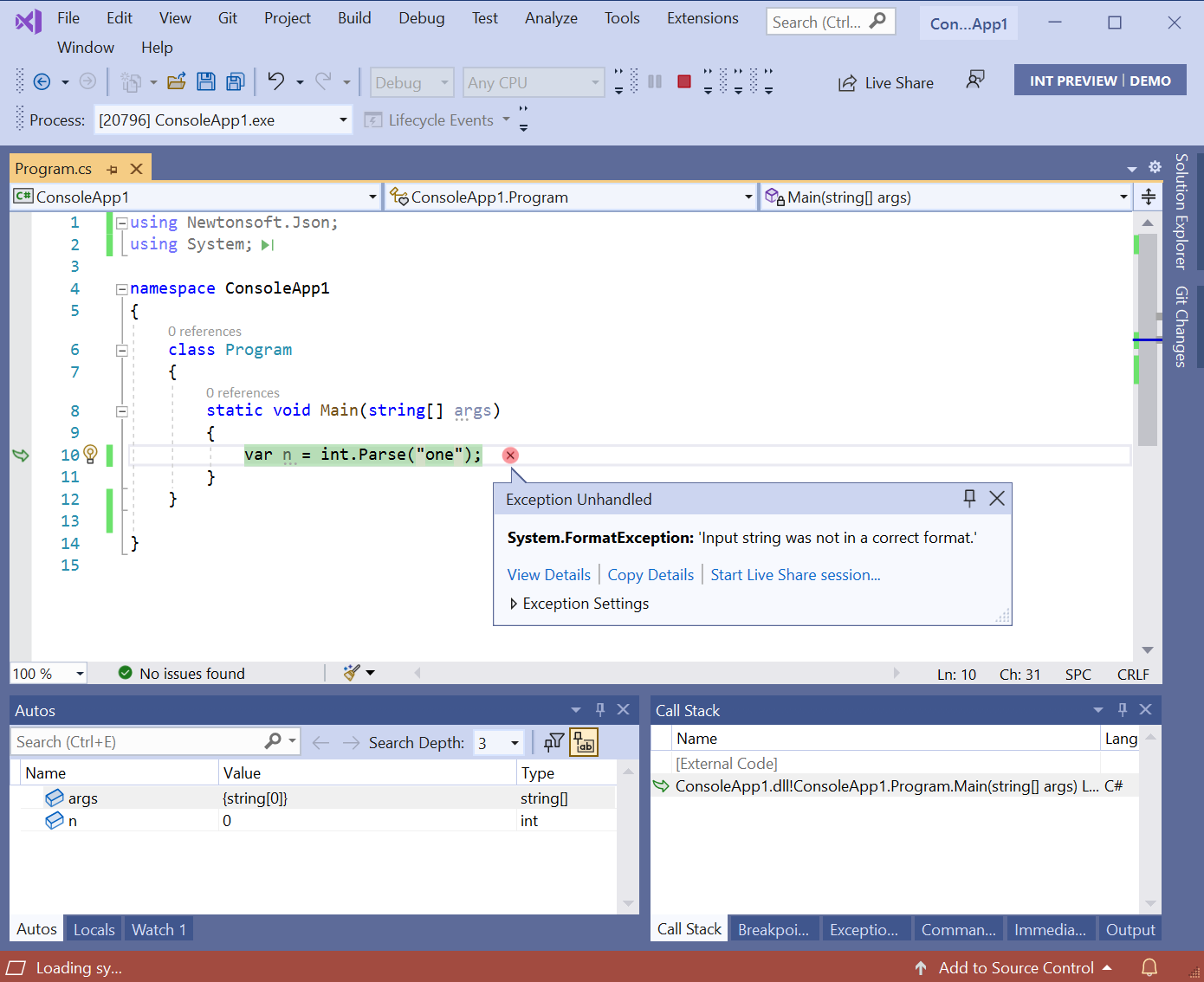Image resolution: width=1204 pixels, height=982 pixels.
Task: Select the ConsoleApp1.Program.Main call stack frame
Action: pos(895,786)
